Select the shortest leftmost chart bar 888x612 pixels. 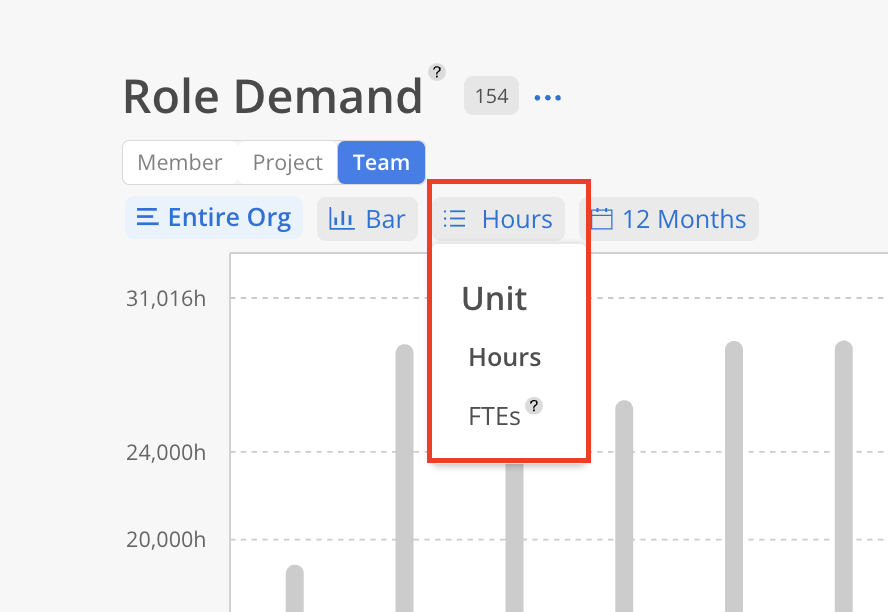tap(295, 588)
